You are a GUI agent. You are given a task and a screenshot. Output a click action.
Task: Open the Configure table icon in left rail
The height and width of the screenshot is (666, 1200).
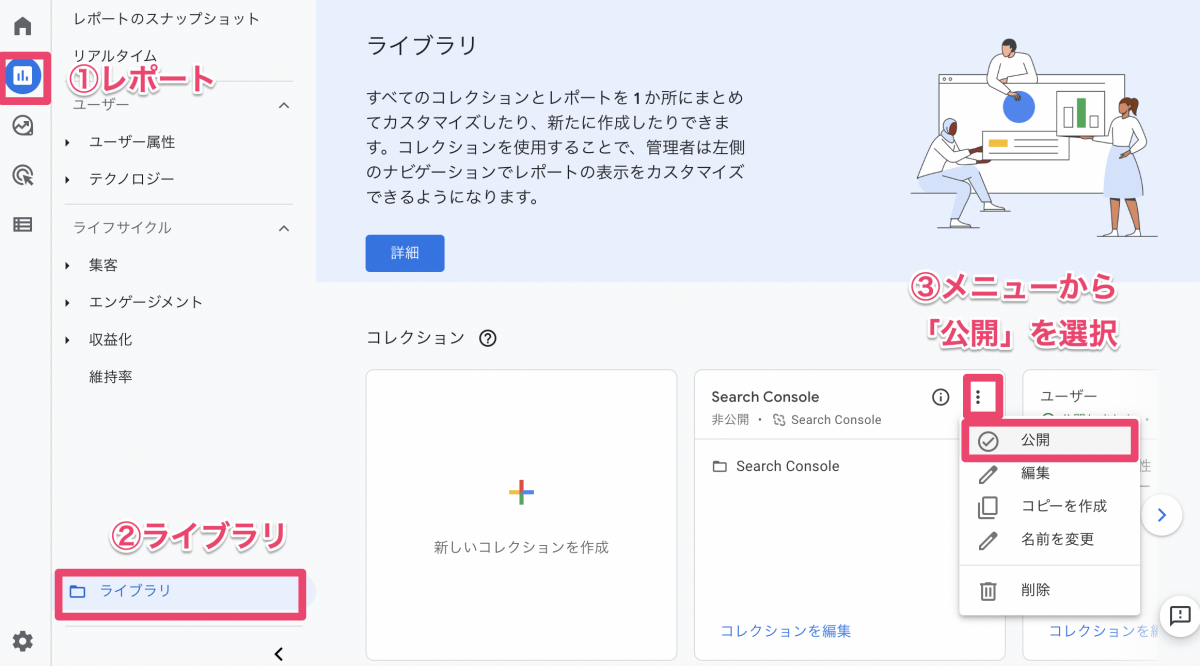click(x=22, y=224)
